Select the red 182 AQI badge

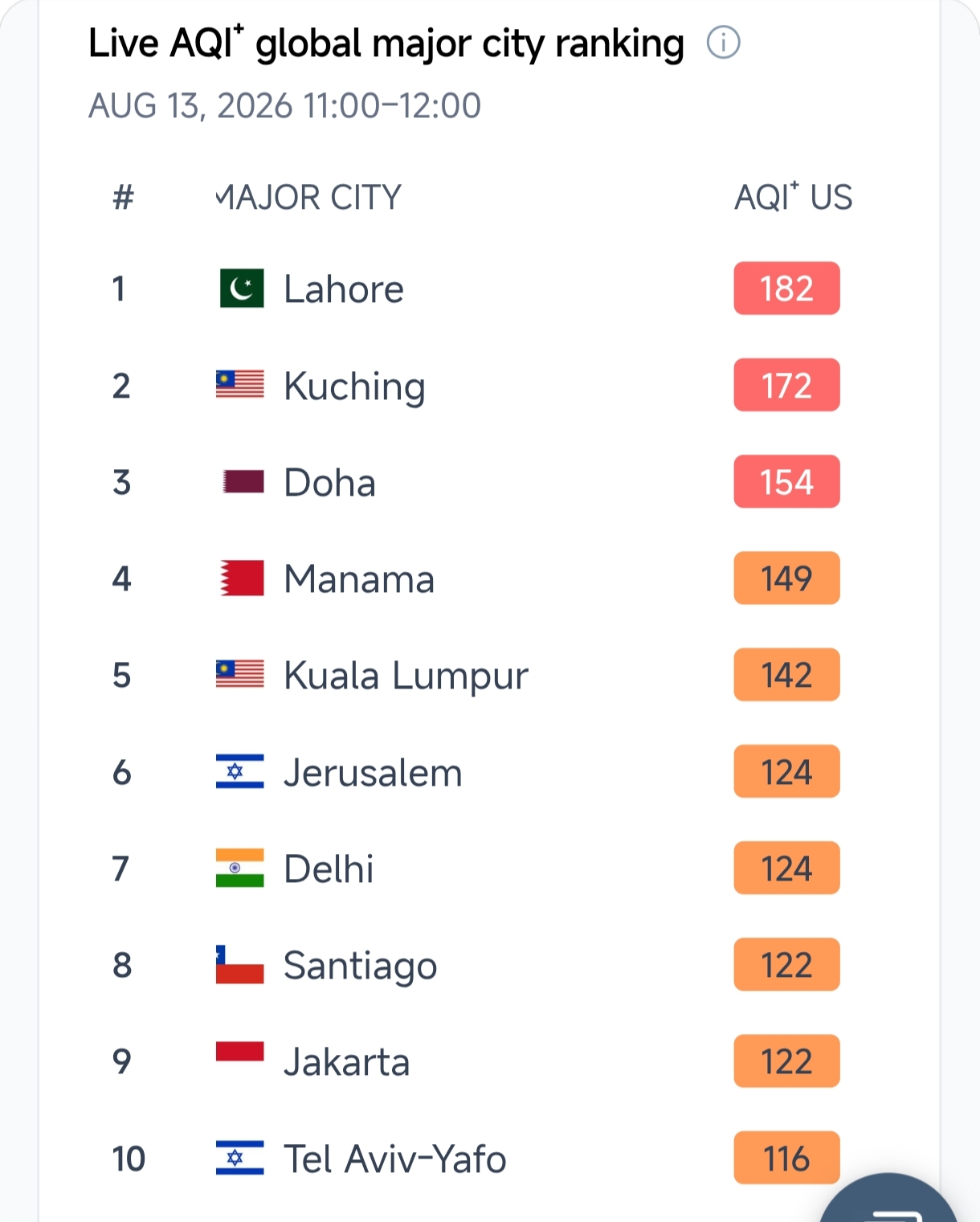coord(786,288)
